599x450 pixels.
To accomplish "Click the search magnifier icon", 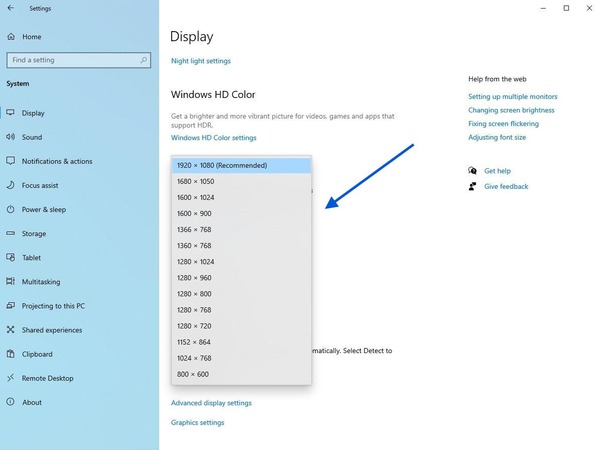I will (144, 60).
